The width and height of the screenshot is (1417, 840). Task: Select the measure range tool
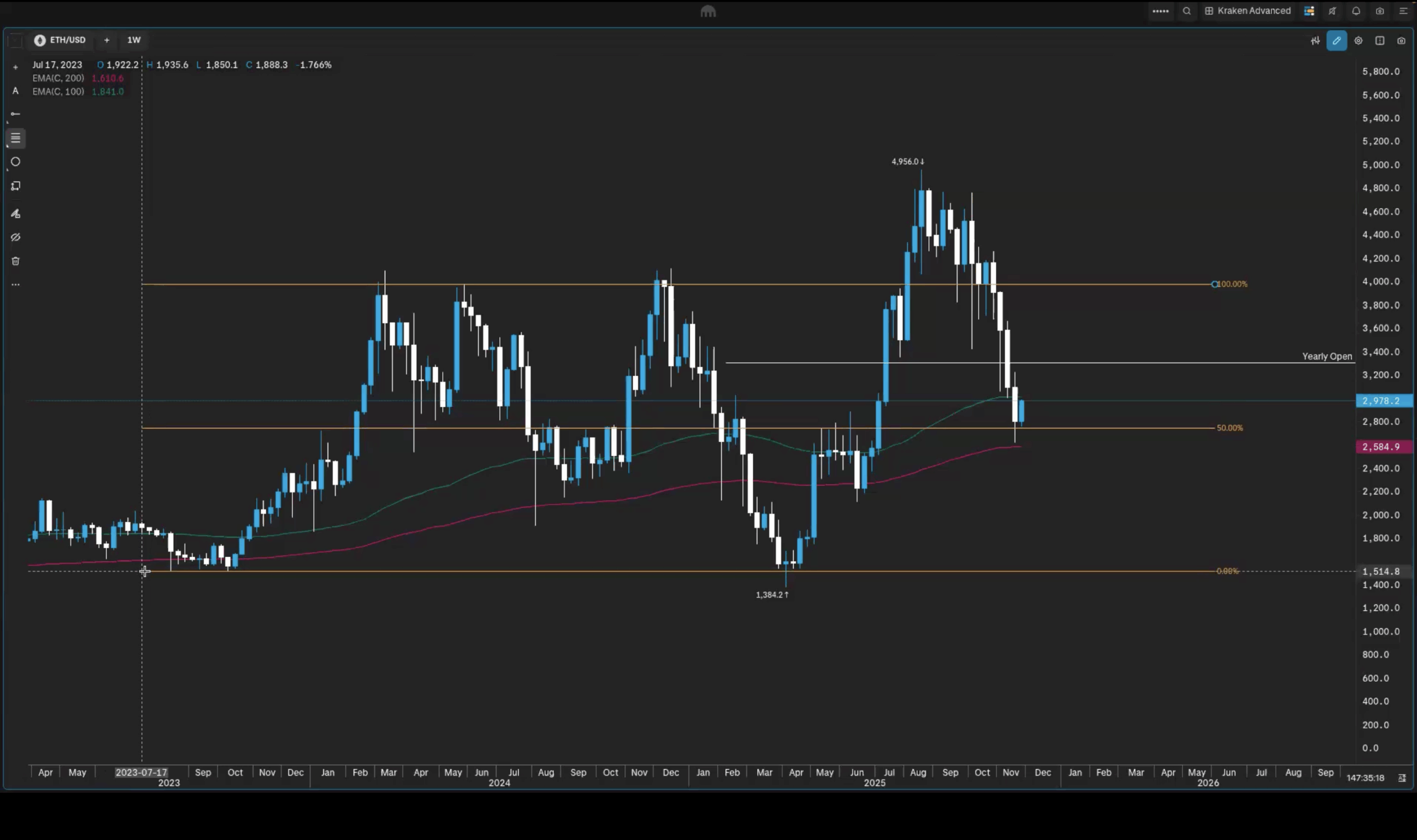pyautogui.click(x=15, y=186)
